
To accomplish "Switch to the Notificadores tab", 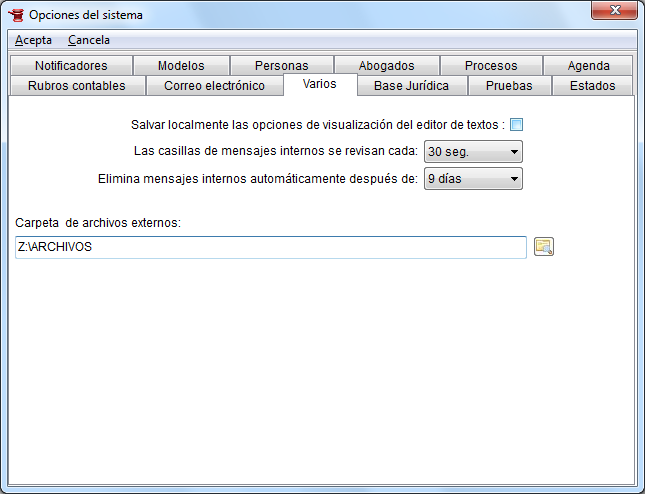I will point(70,66).
